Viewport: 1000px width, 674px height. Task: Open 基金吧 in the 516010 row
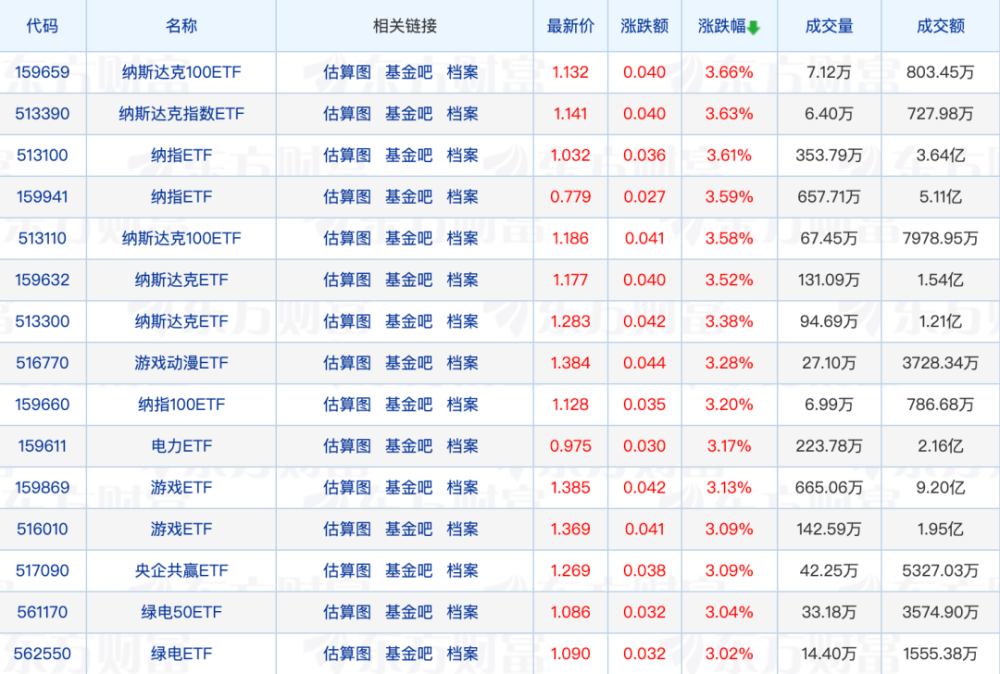(408, 529)
